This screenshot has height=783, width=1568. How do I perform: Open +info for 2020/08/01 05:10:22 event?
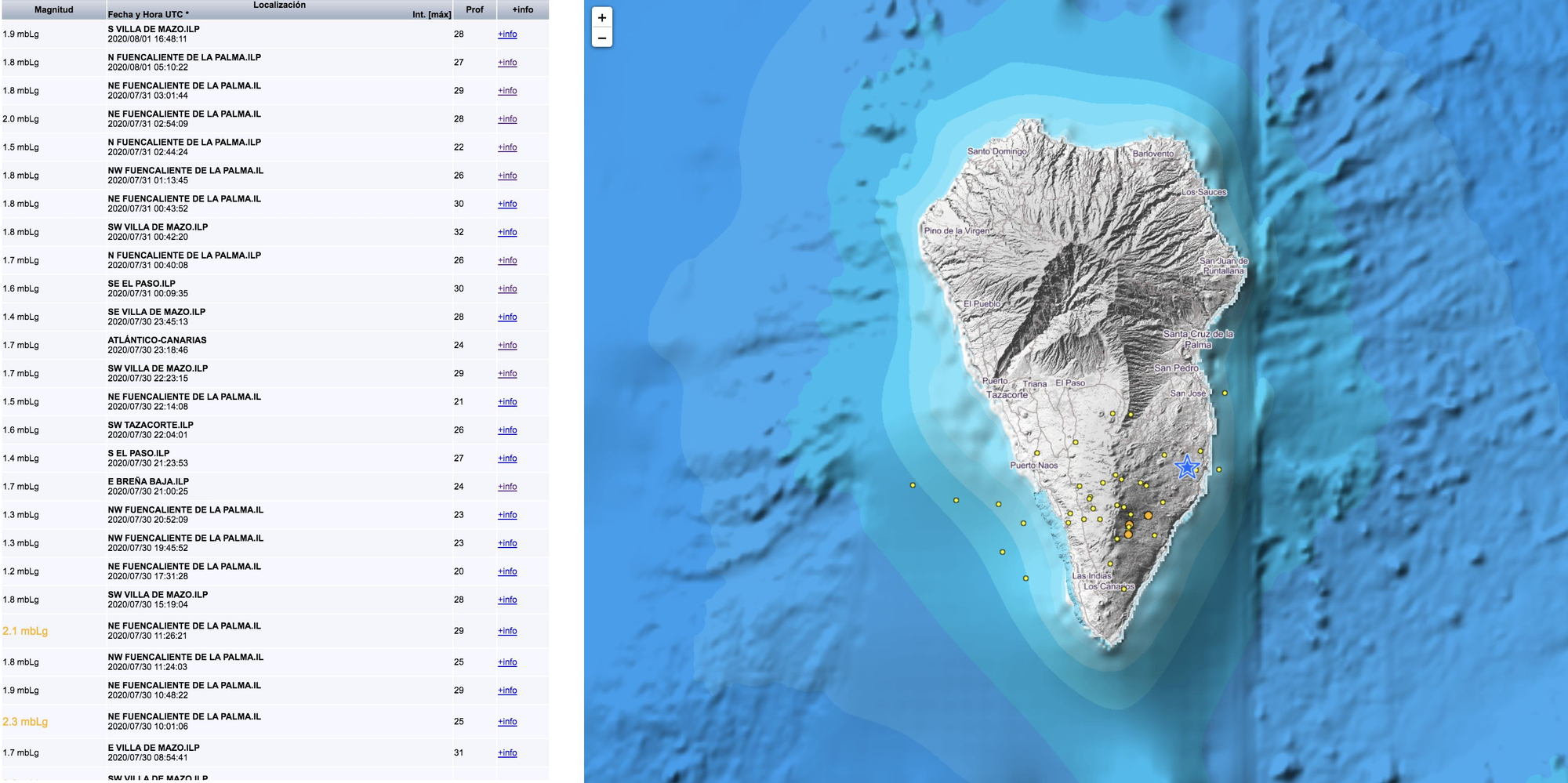pos(507,63)
